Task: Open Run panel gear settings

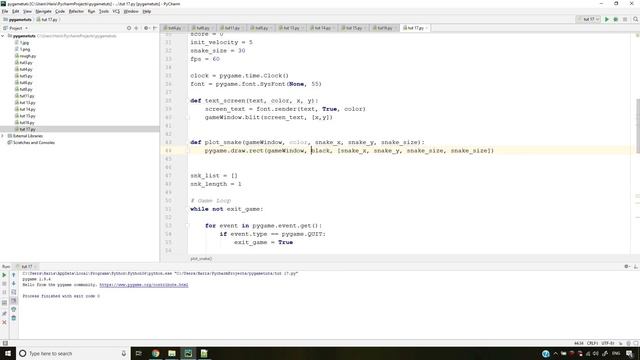Action: point(627,267)
